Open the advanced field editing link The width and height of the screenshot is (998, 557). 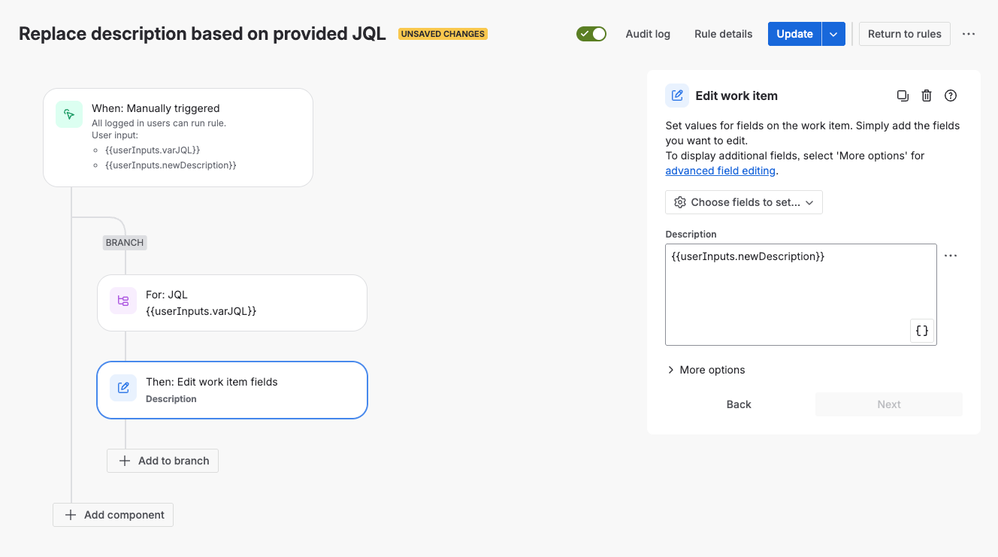(x=720, y=171)
